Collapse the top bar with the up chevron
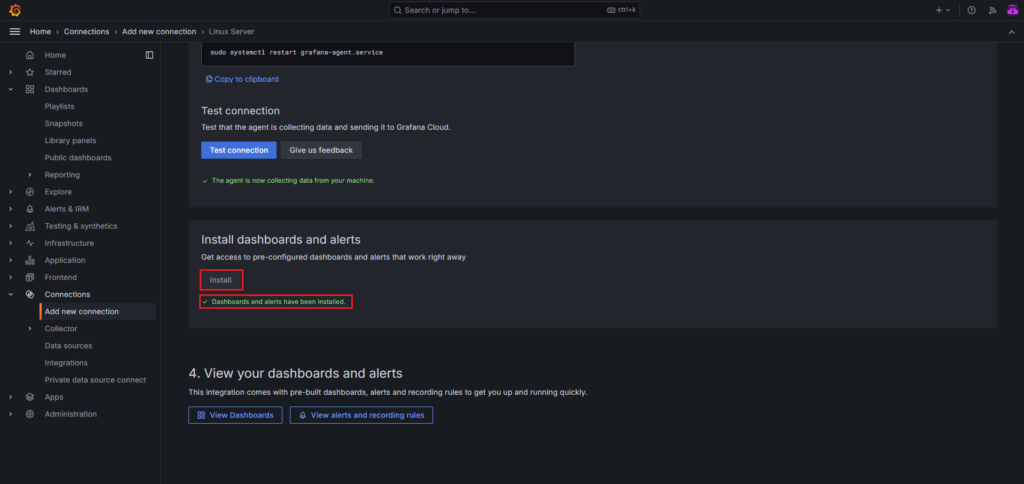This screenshot has width=1024, height=484. coord(1010,32)
